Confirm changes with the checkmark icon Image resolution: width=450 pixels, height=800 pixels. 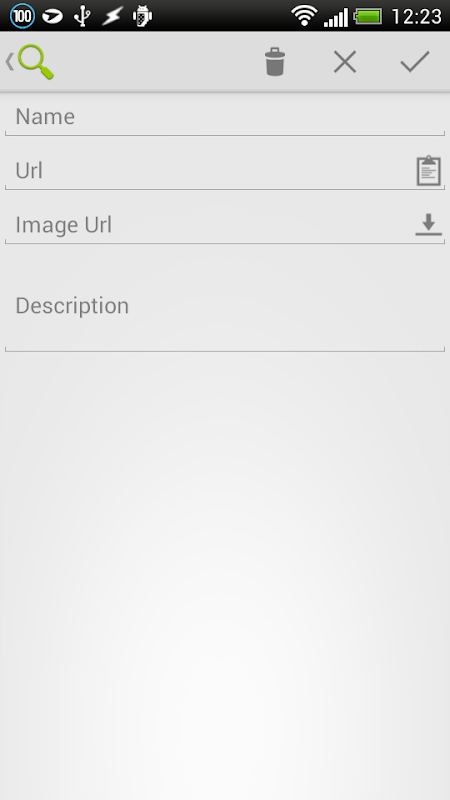(x=415, y=62)
